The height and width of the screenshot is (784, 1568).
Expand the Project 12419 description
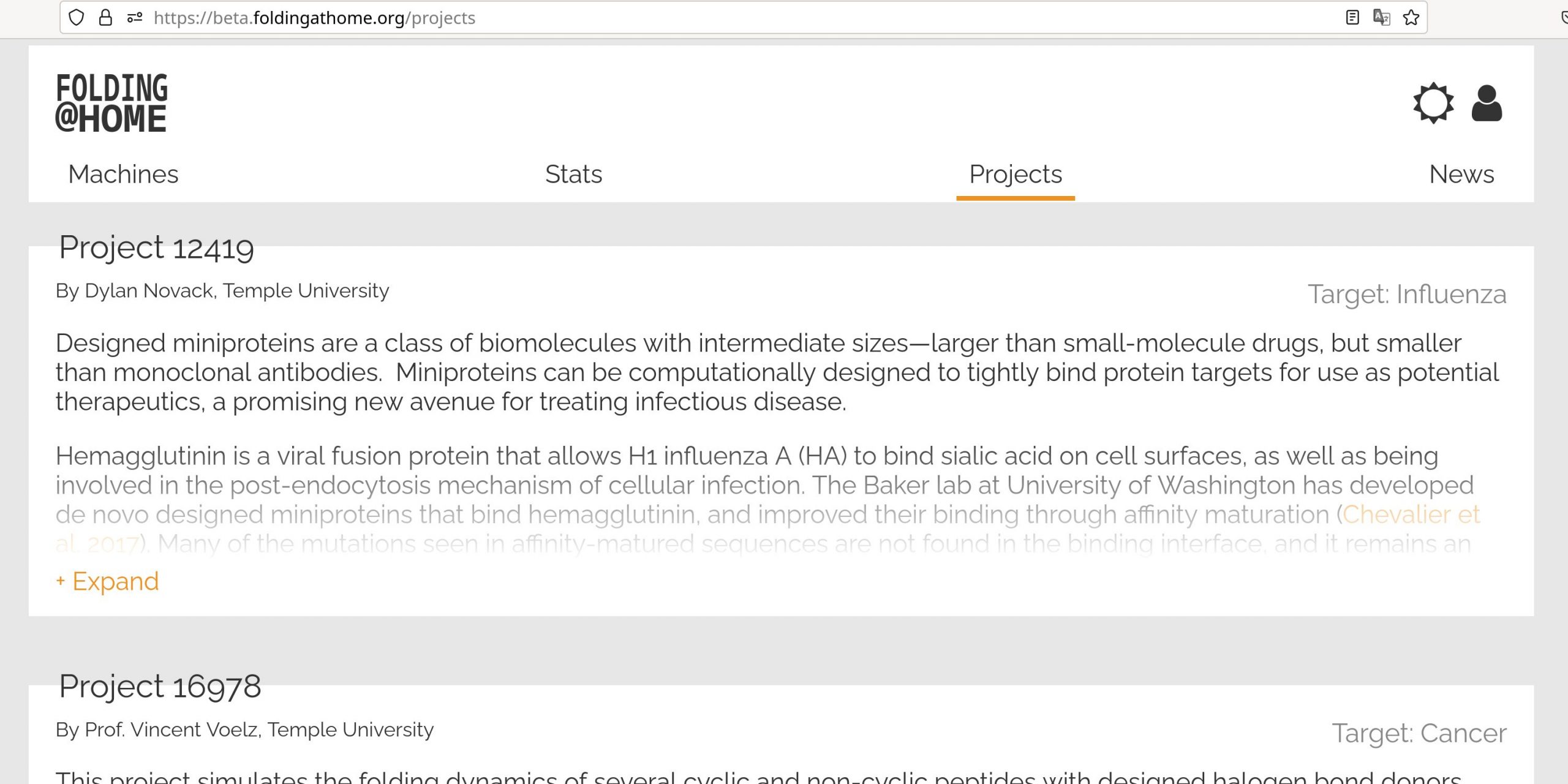pyautogui.click(x=108, y=581)
